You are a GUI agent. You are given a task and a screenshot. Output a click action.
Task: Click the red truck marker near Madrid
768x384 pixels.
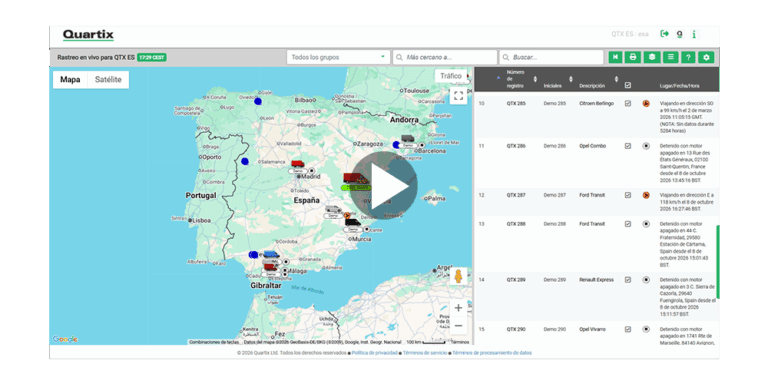click(297, 164)
